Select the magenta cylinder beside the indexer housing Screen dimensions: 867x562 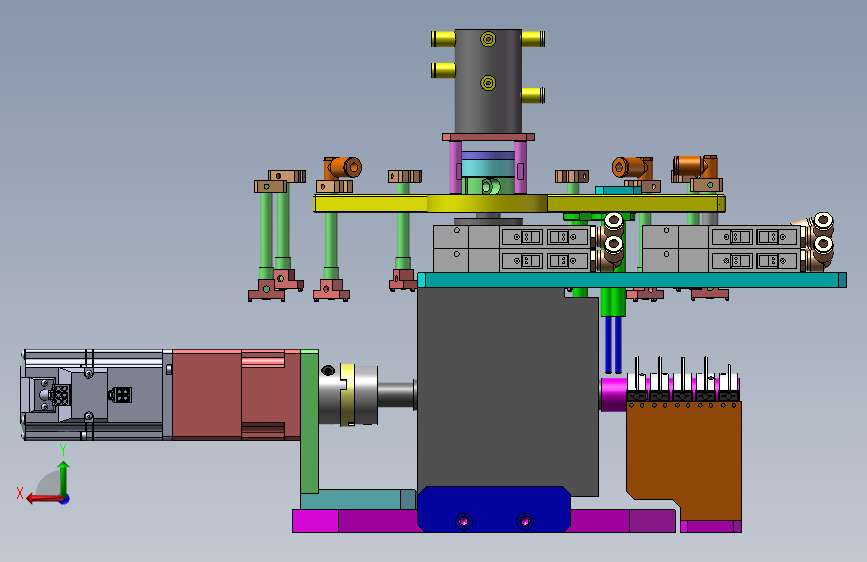tap(613, 394)
